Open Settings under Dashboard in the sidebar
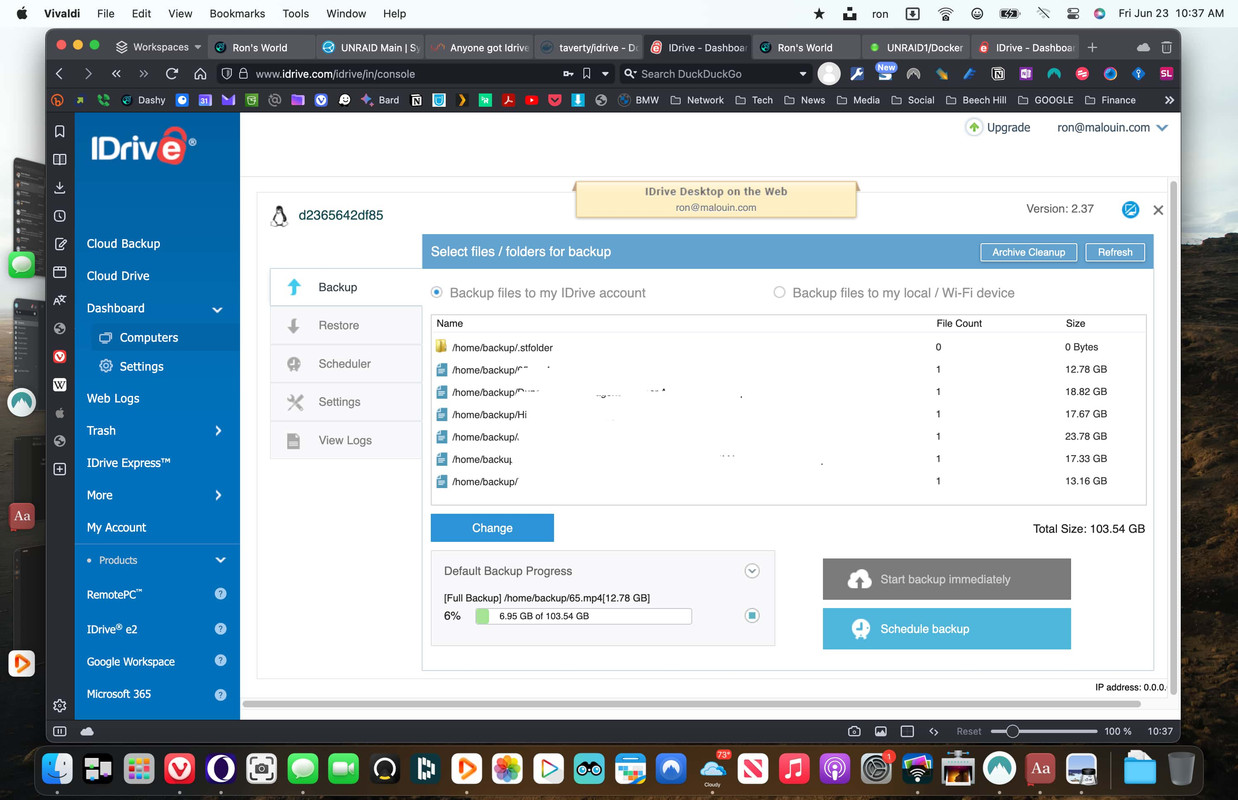 tap(141, 367)
